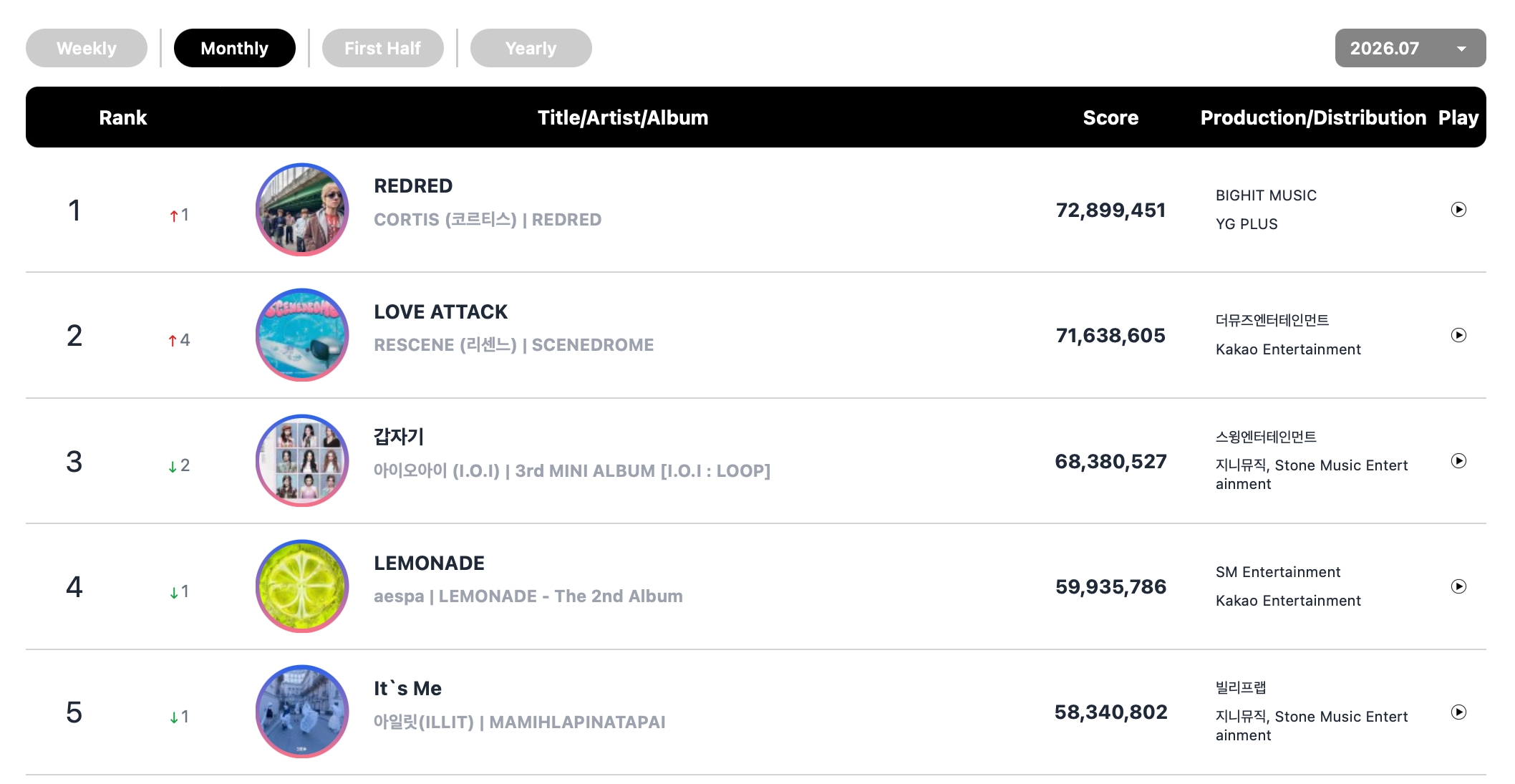Switch to the Yearly chart tab
1515x784 pixels.
(x=531, y=48)
